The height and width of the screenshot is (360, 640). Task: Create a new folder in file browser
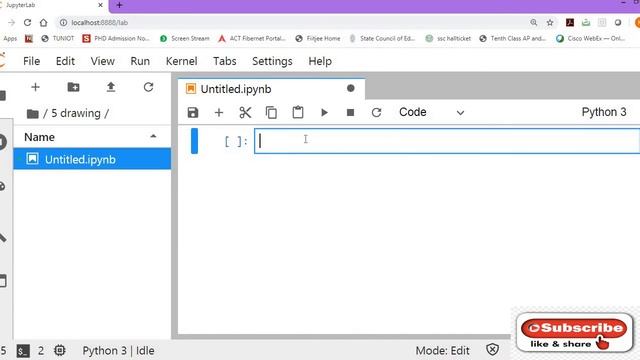(x=73, y=87)
